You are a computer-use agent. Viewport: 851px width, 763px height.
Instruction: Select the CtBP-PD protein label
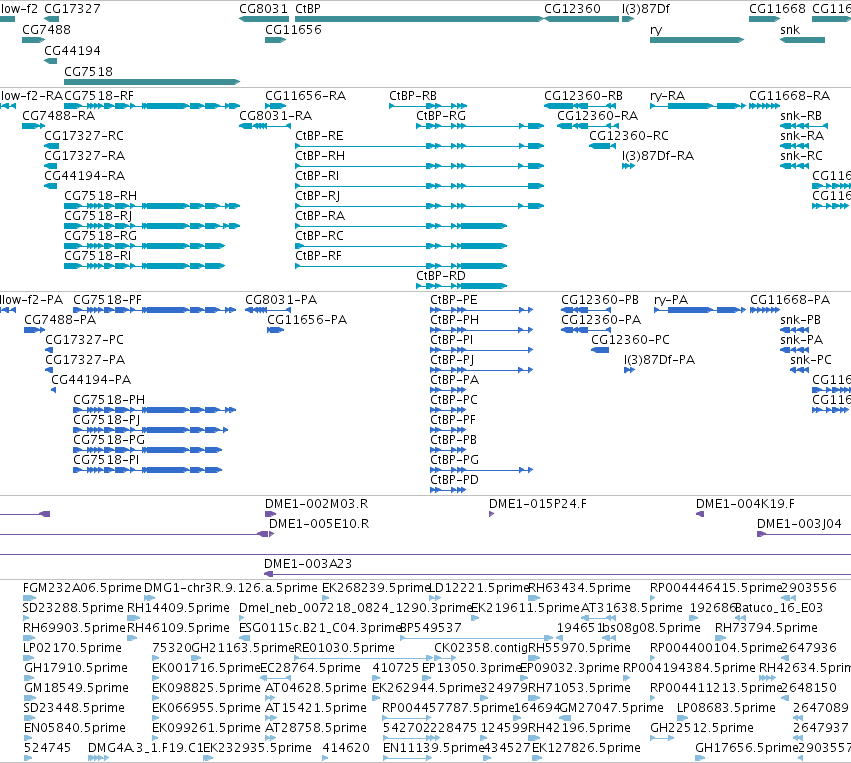coord(454,480)
